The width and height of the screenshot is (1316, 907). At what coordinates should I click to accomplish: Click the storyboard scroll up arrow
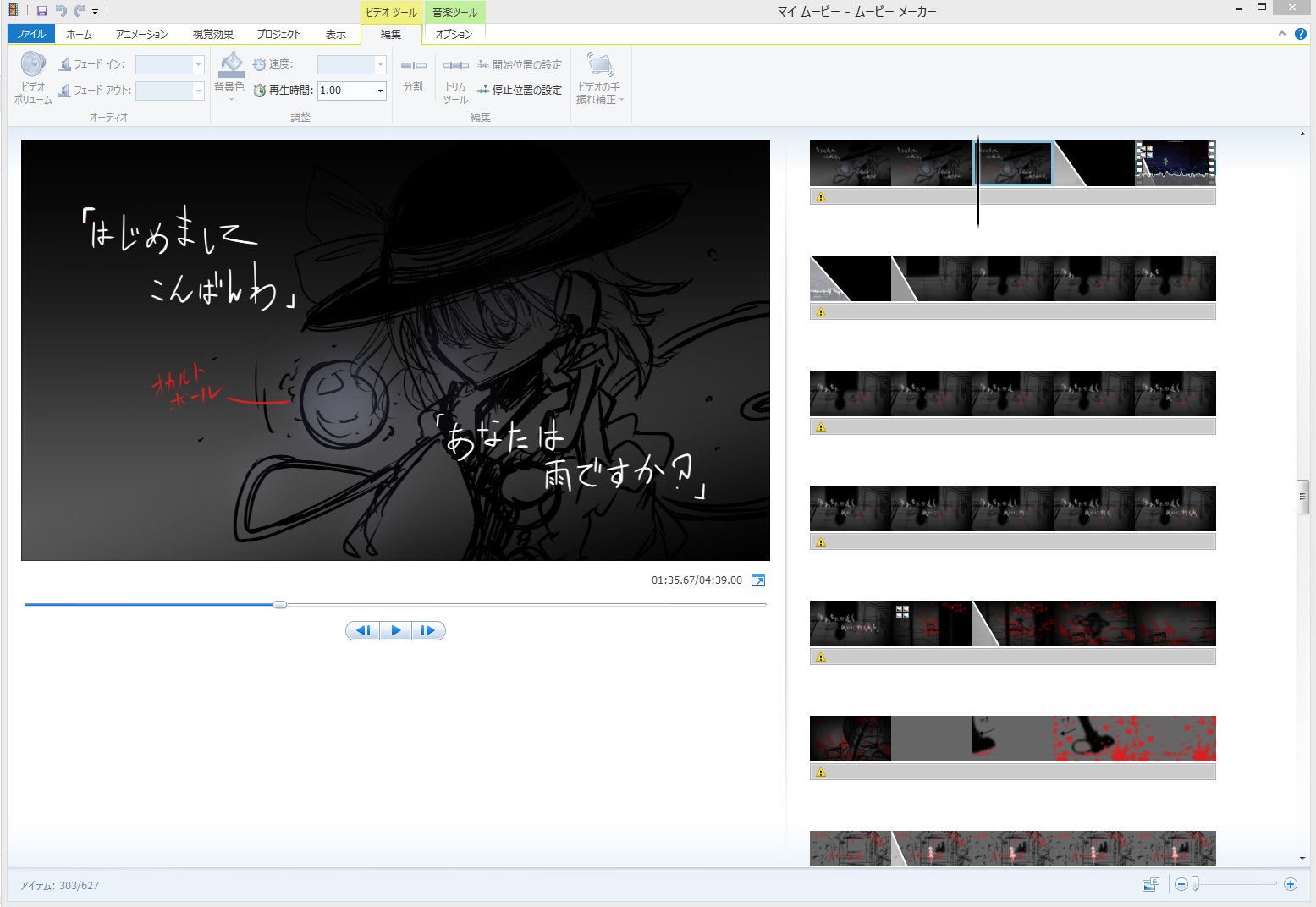click(x=1302, y=134)
